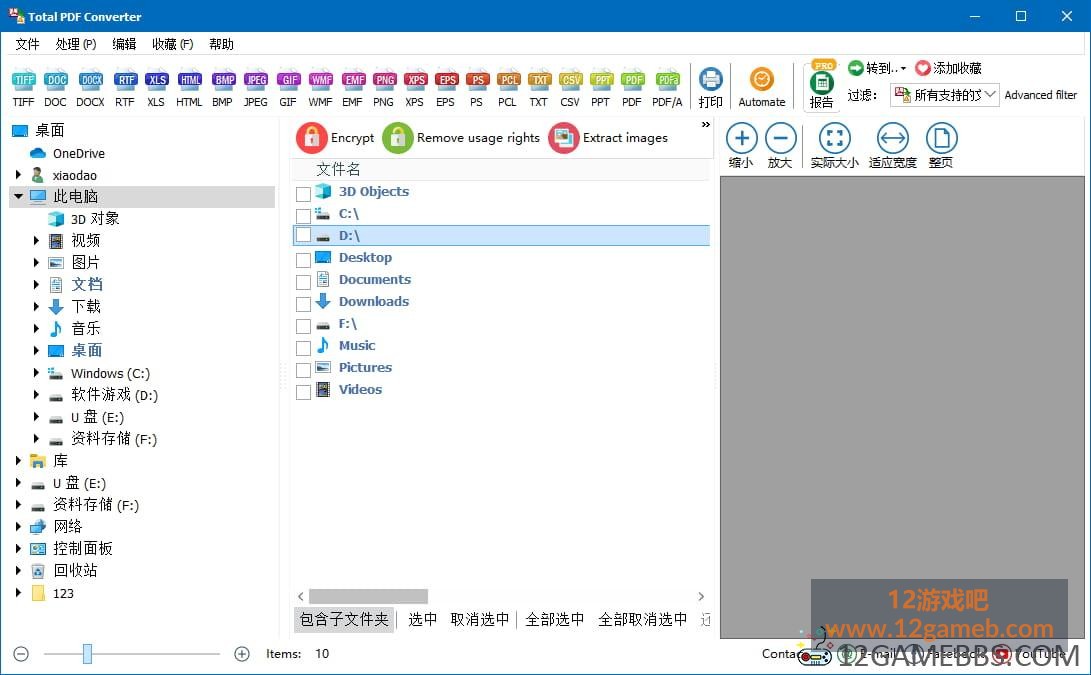Select the EPS conversion icon
Viewport: 1091px width, 675px height.
pos(446,88)
